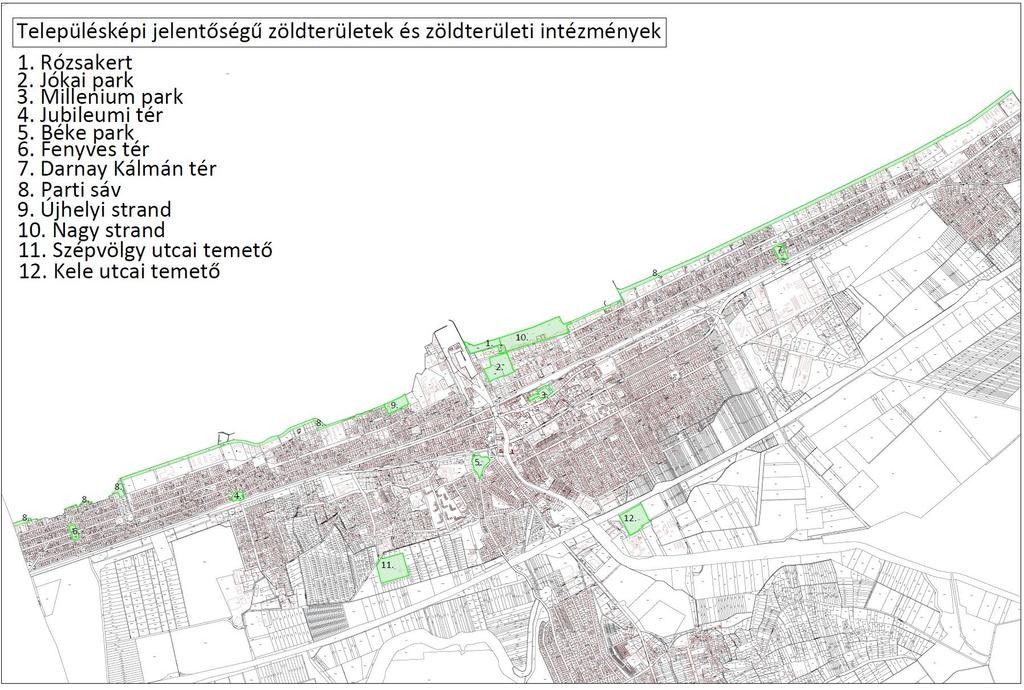Select the green map area numbered 5

[480, 463]
